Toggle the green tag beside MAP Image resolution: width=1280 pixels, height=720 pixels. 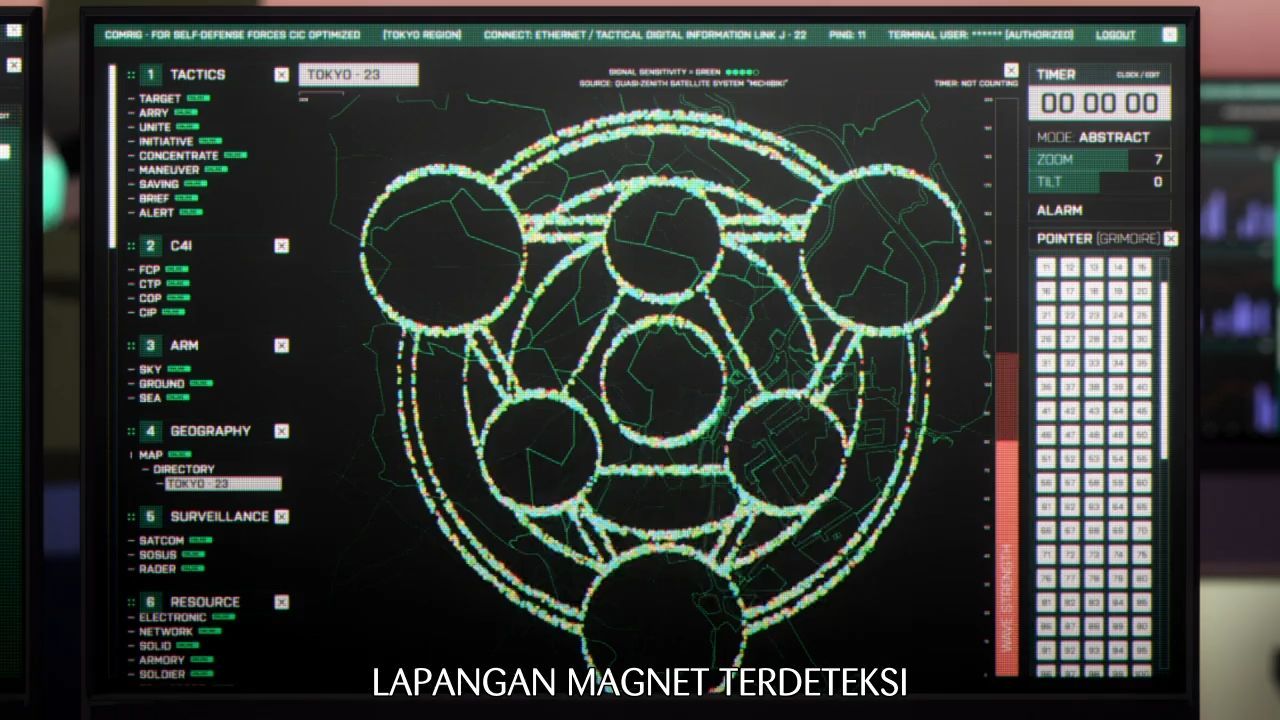point(179,455)
